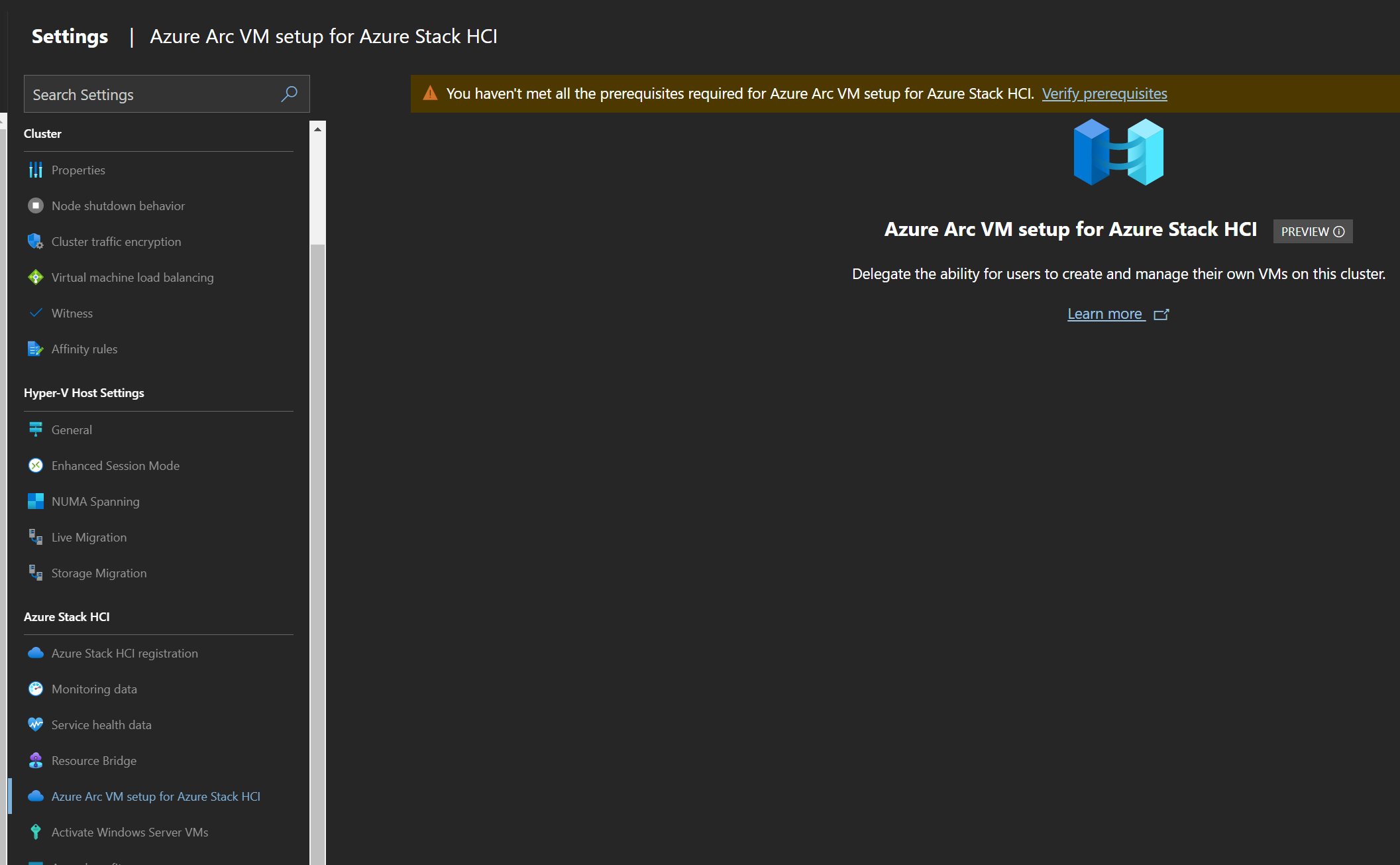The height and width of the screenshot is (865, 1400).
Task: Click the search magnifier icon
Action: 289,94
